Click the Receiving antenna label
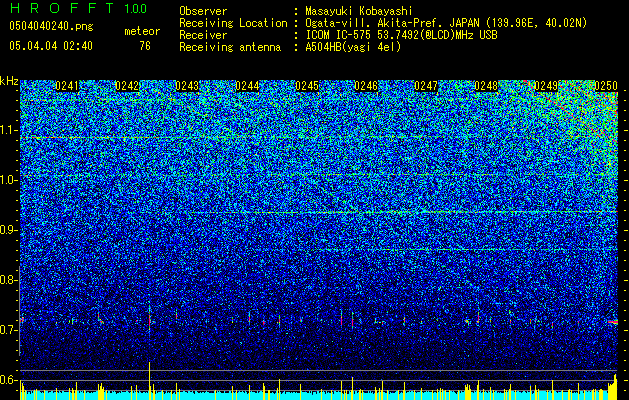 point(230,47)
